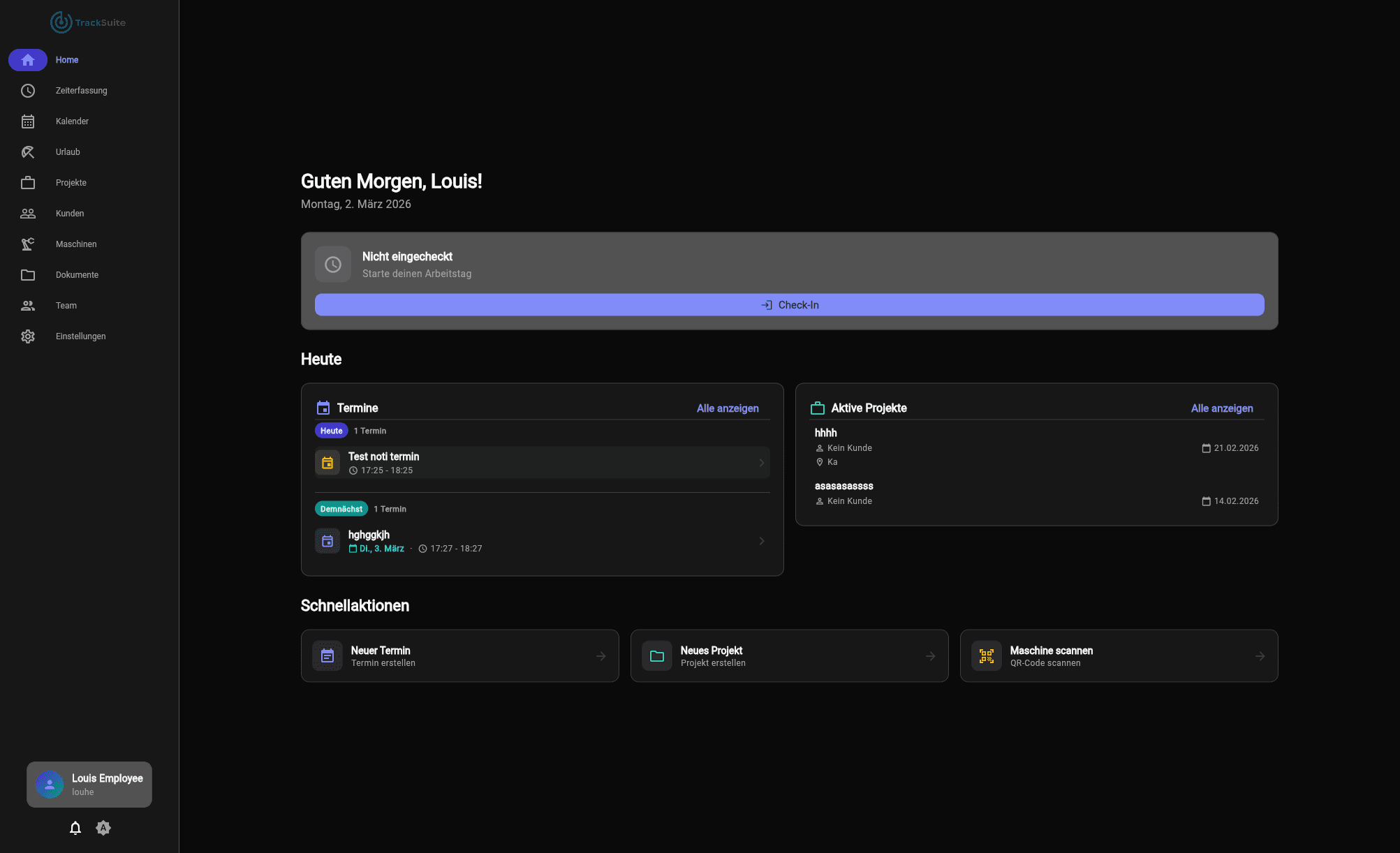The width and height of the screenshot is (1400, 853).
Task: Open the Neues Projekt folder icon
Action: tap(657, 655)
